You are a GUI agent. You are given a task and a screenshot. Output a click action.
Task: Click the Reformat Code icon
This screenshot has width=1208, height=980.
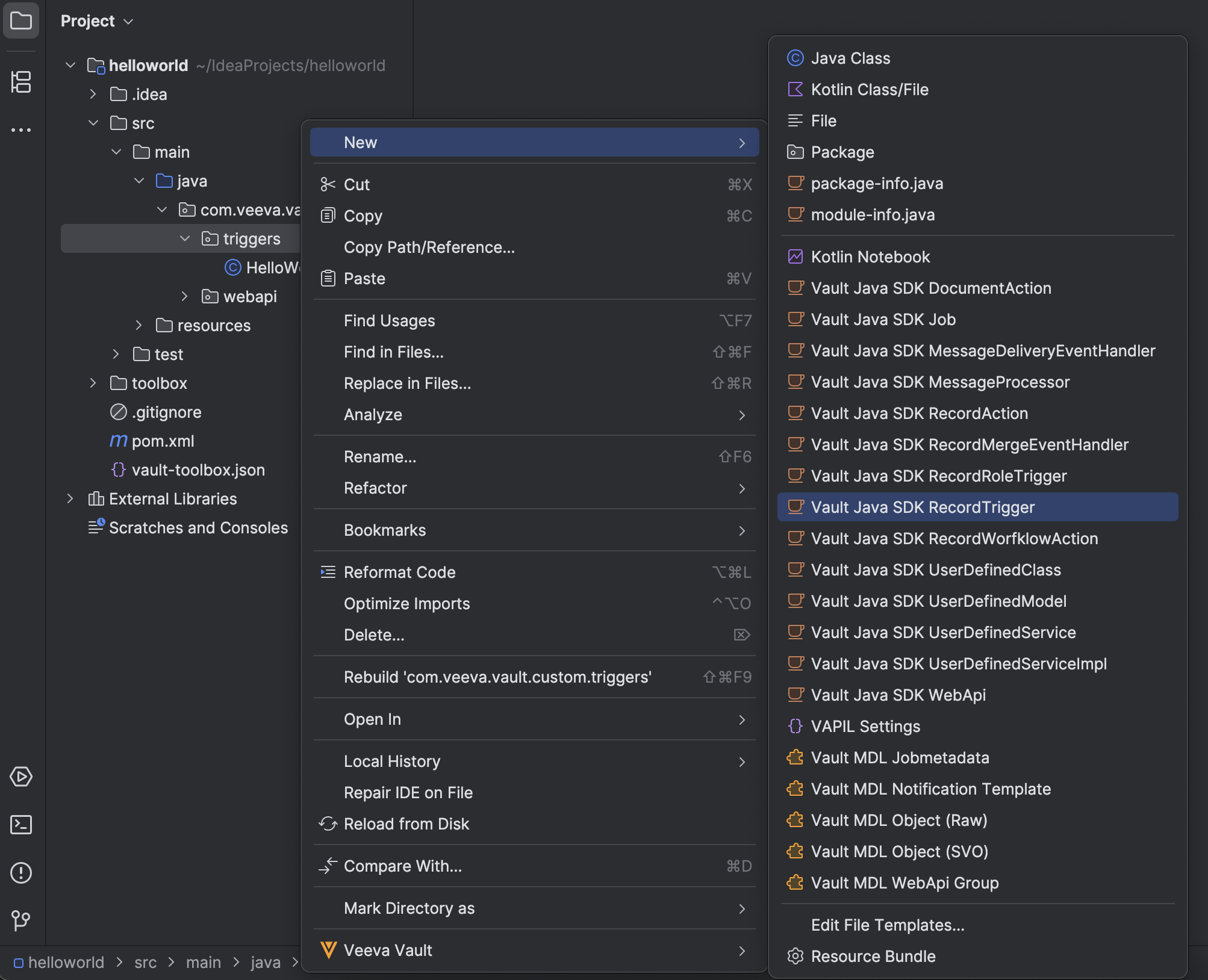coord(328,572)
